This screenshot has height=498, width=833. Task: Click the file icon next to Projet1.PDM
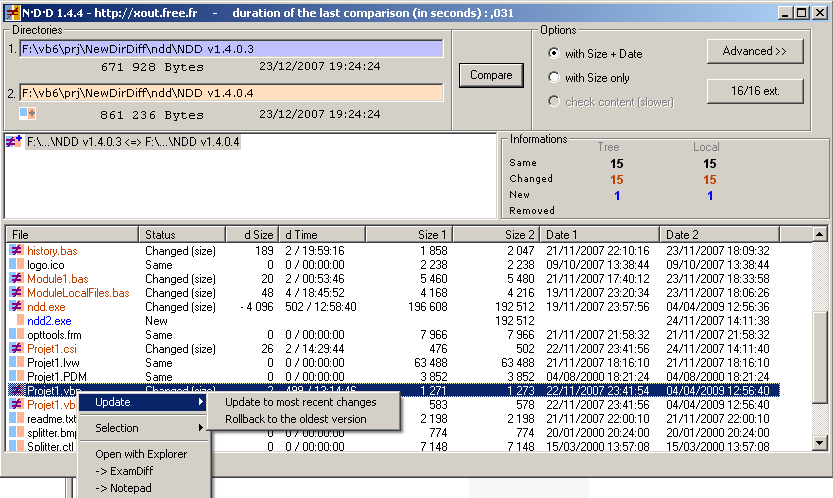[16, 376]
